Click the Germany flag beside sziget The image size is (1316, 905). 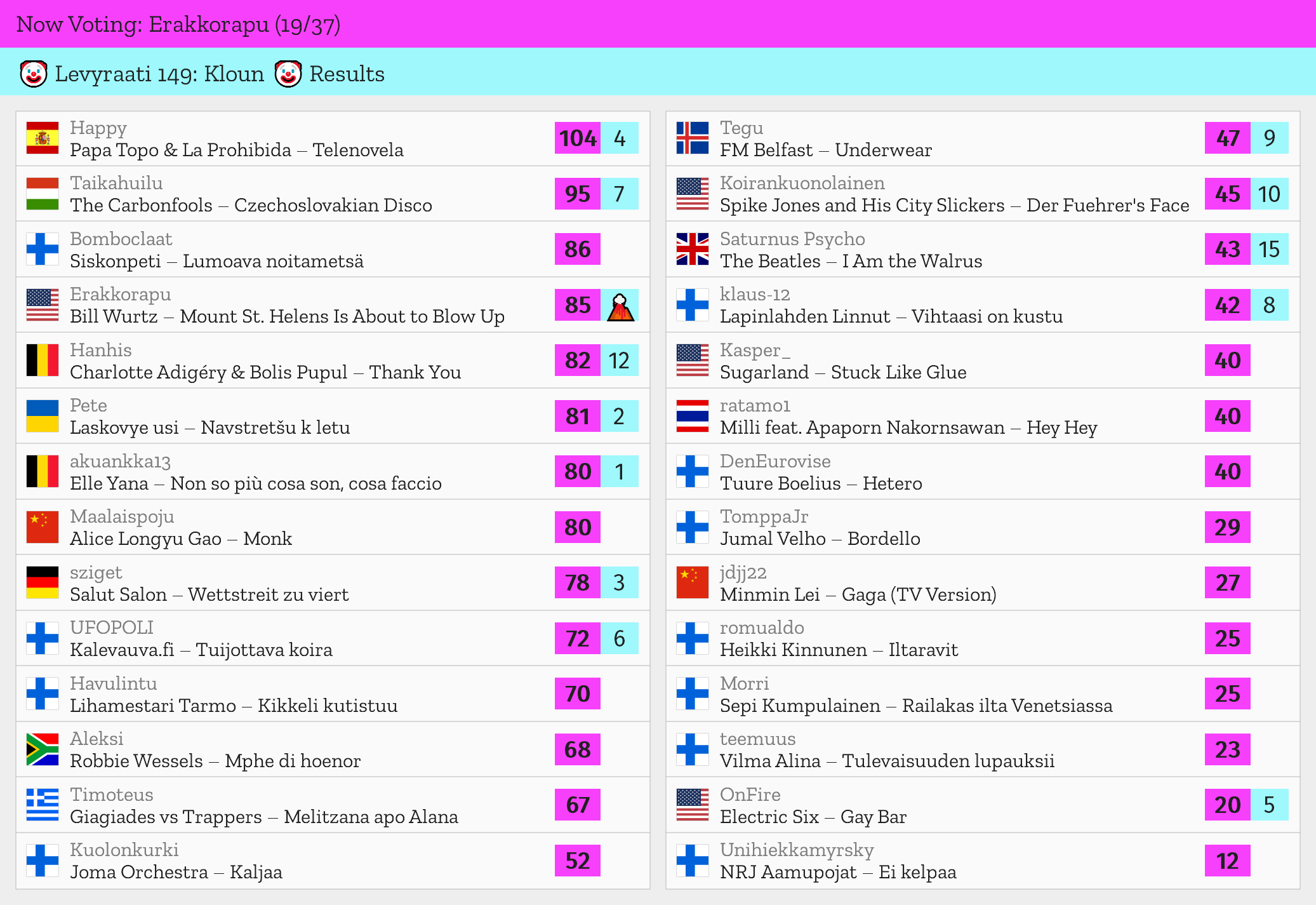coord(42,582)
